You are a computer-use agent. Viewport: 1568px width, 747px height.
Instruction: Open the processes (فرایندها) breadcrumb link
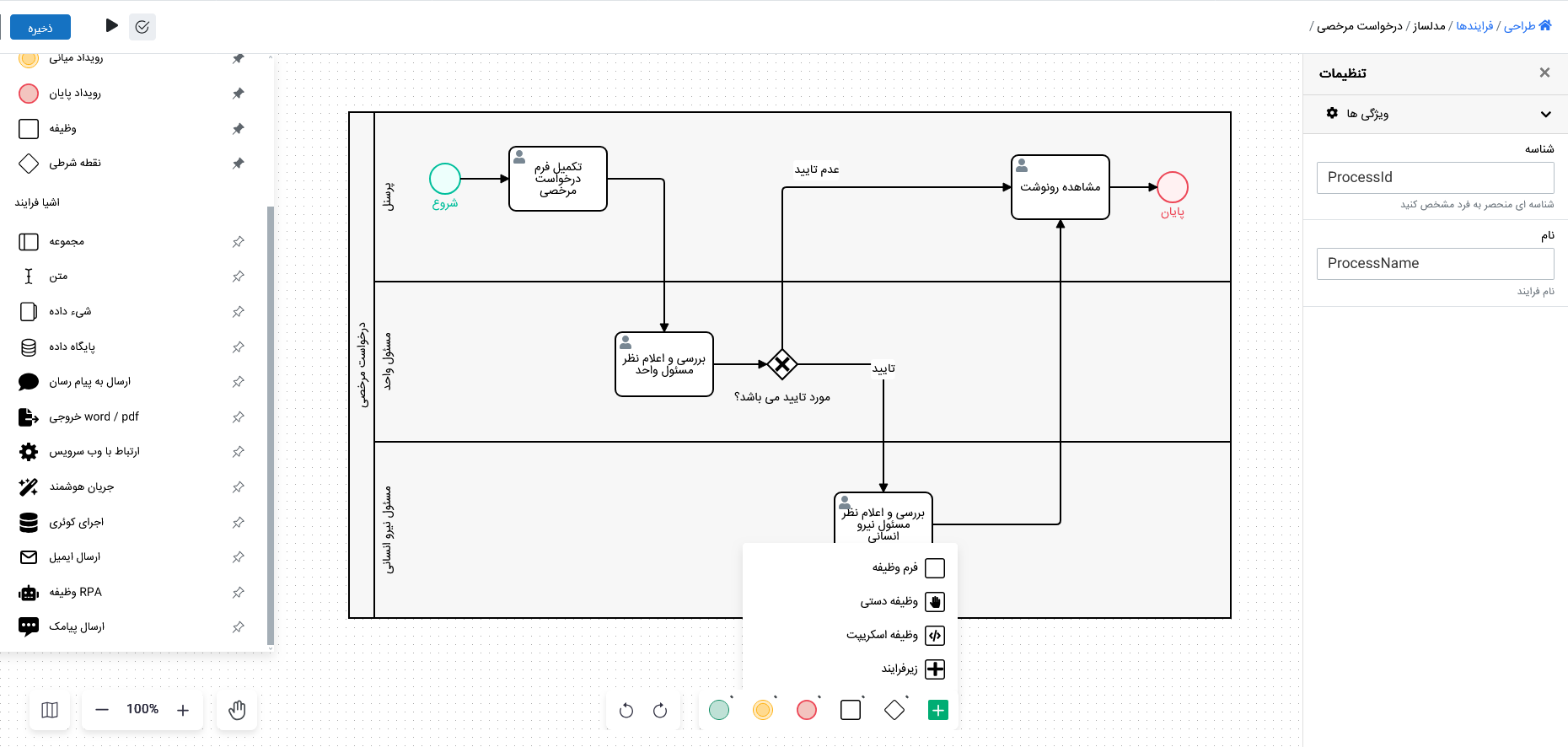tap(1474, 26)
